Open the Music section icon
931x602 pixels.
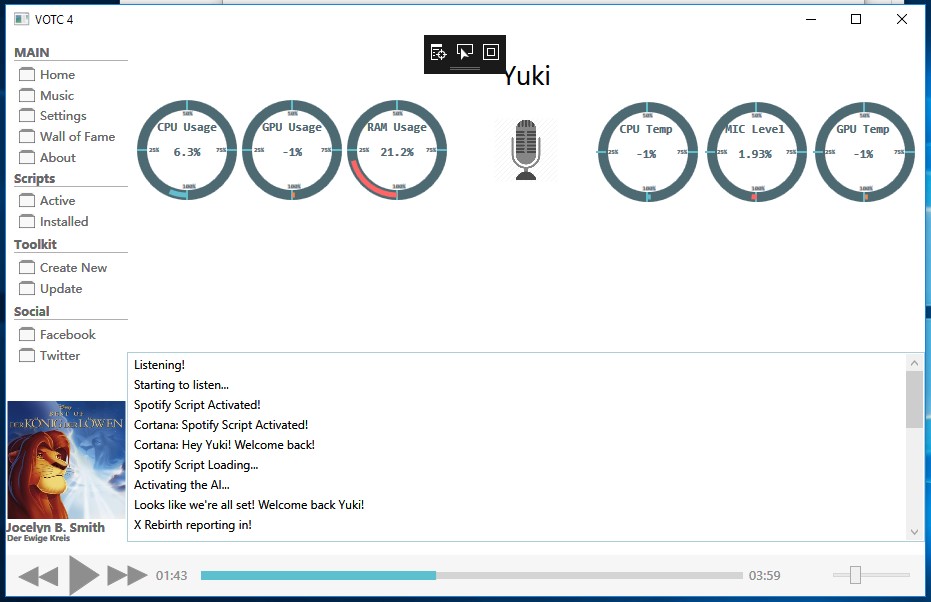click(x=26, y=95)
